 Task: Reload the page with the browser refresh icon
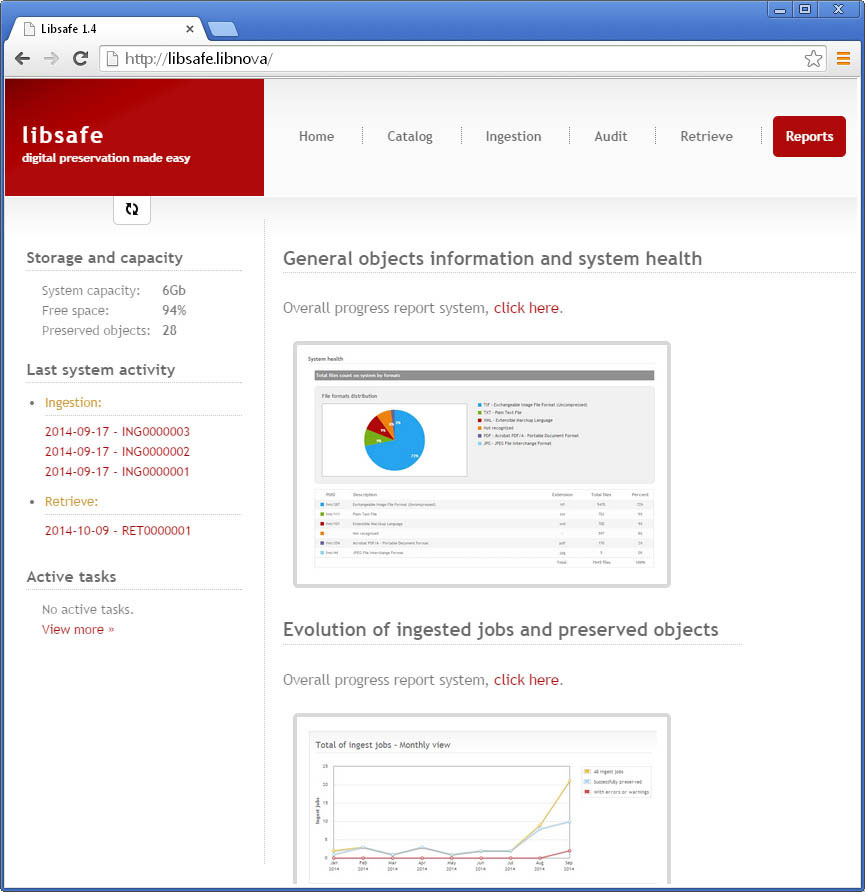tap(81, 58)
